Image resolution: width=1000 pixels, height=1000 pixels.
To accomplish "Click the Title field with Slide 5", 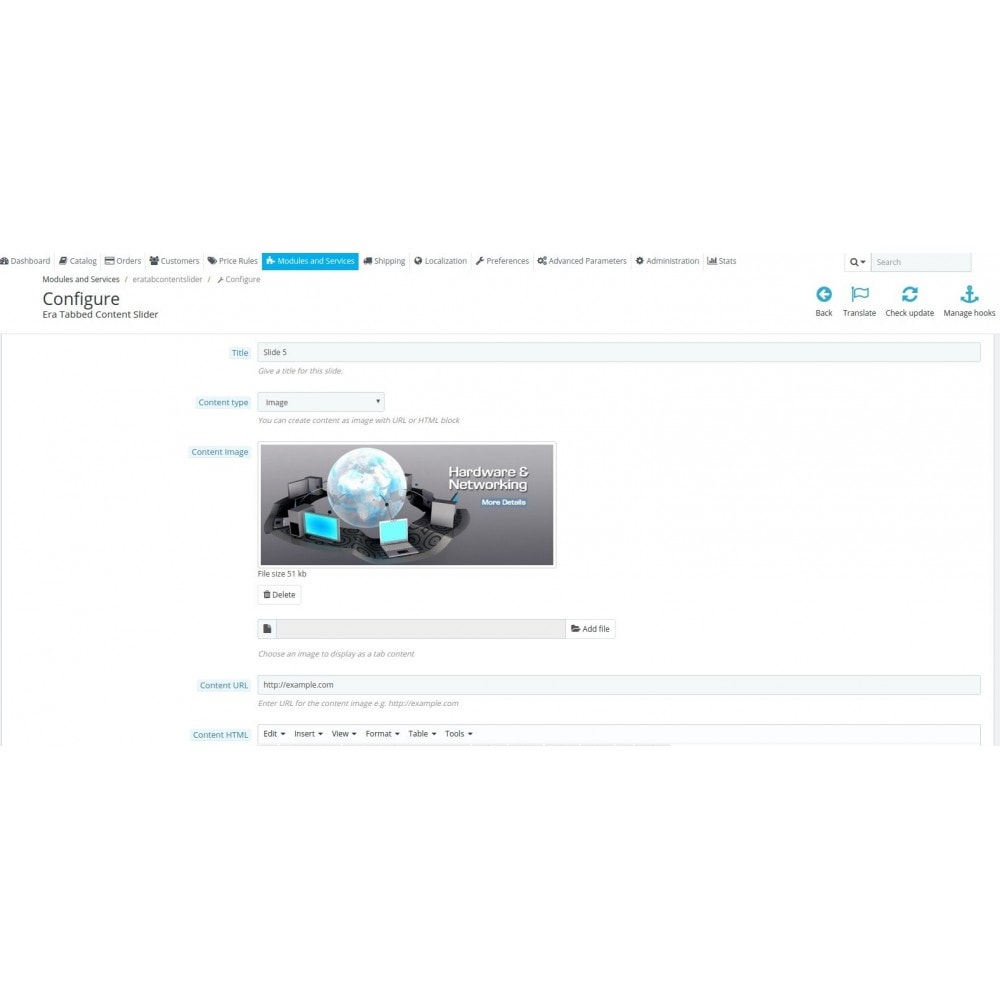I will (x=619, y=352).
